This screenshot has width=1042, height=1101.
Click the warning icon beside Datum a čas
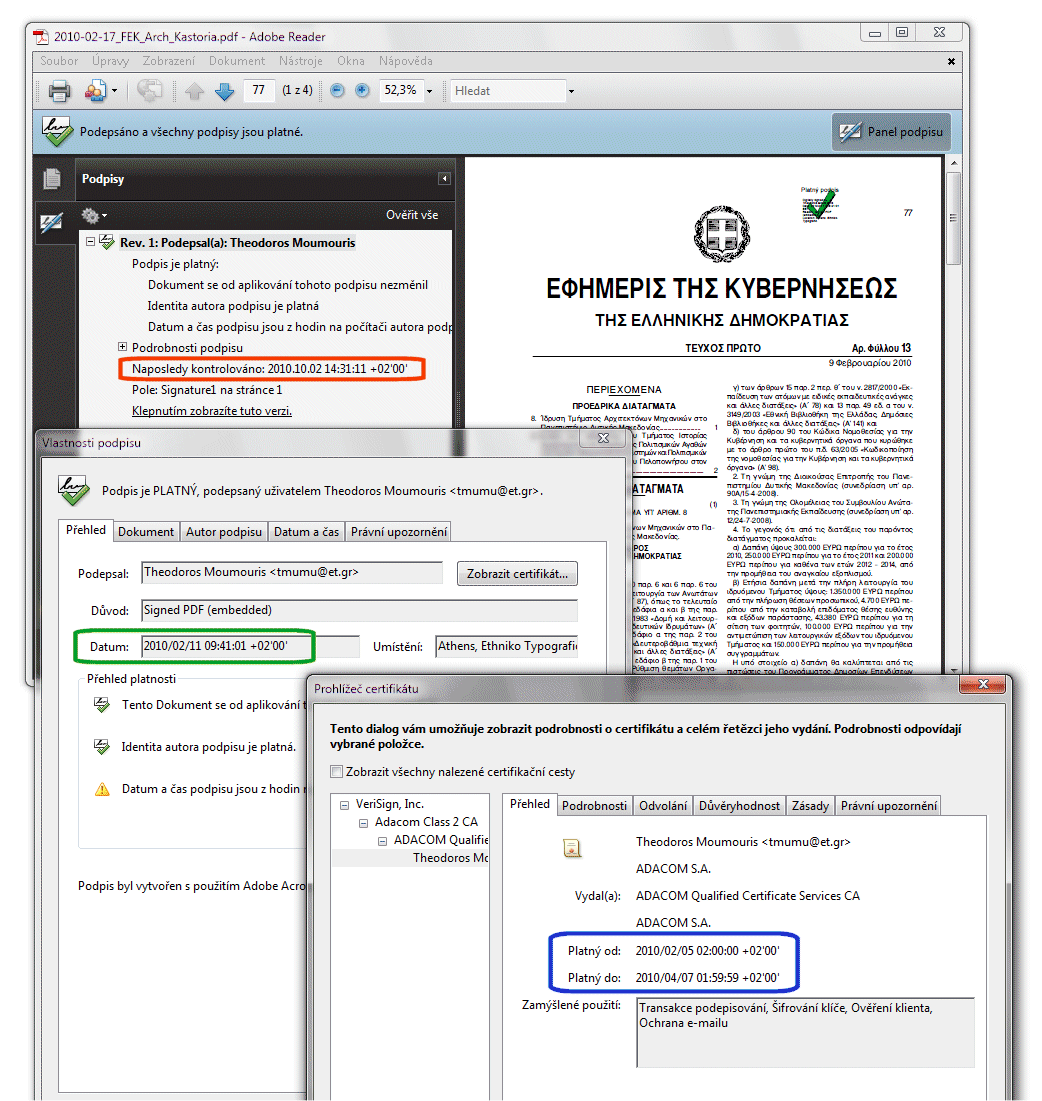point(103,789)
